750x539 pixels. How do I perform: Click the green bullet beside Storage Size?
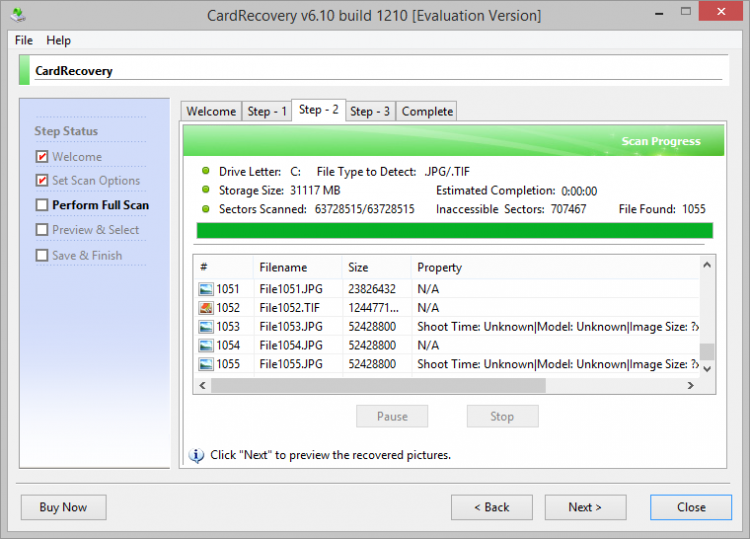tap(206, 190)
